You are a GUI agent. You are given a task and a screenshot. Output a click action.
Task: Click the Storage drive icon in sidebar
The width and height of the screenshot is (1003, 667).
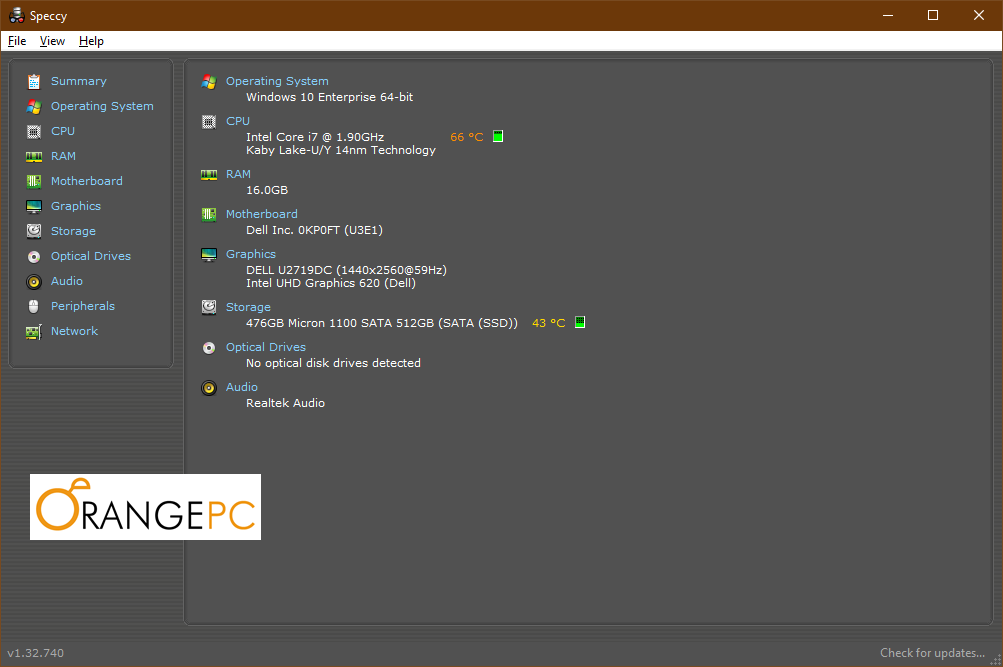pyautogui.click(x=34, y=231)
